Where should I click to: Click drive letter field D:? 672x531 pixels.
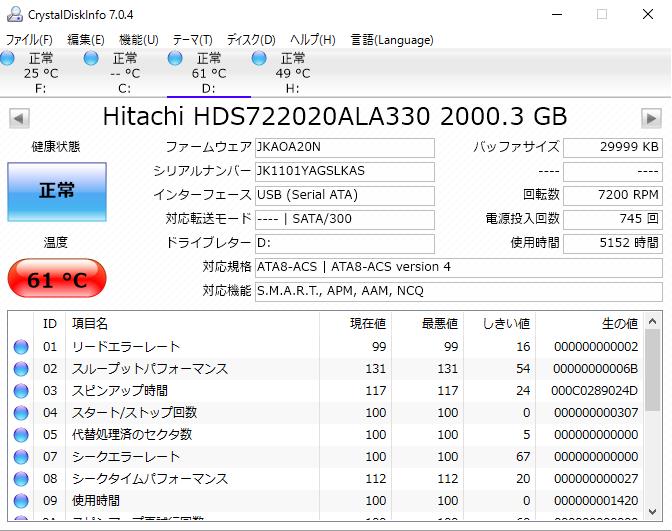pyautogui.click(x=345, y=243)
